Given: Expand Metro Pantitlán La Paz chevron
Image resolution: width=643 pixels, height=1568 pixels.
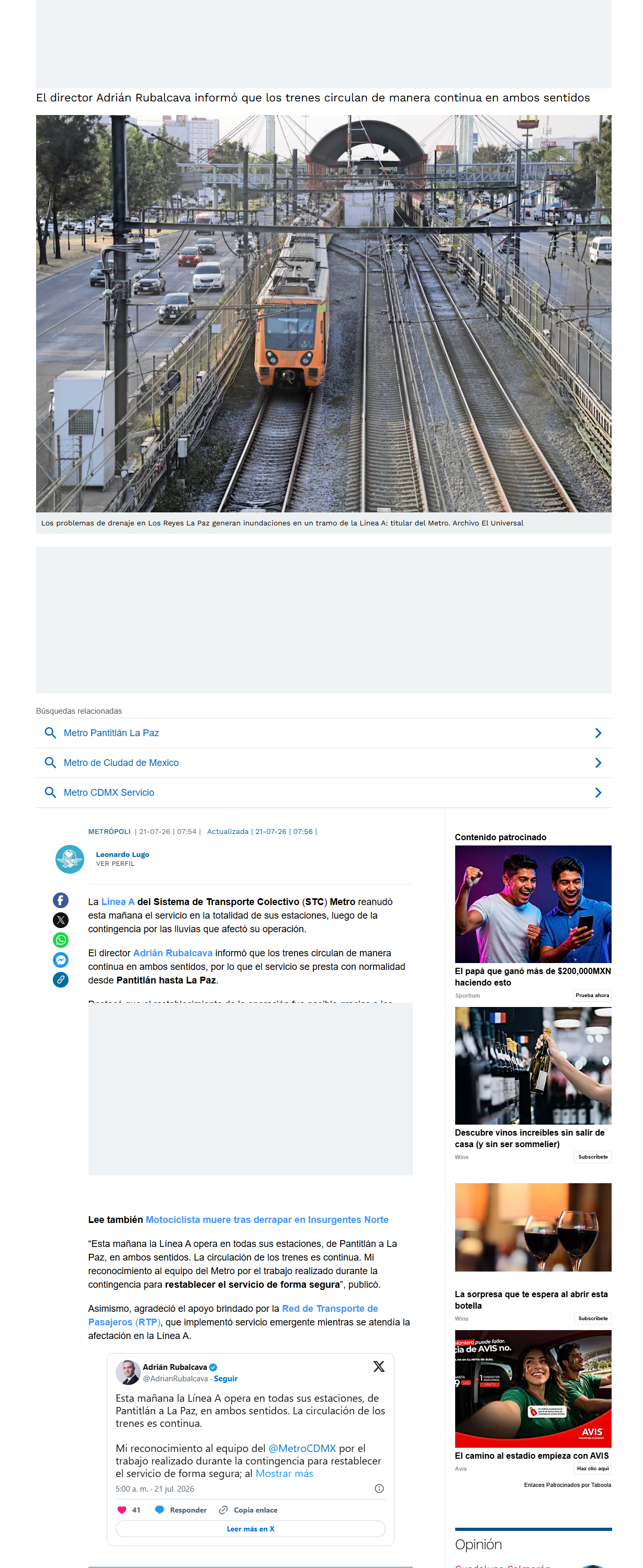Looking at the screenshot, I should coord(598,733).
